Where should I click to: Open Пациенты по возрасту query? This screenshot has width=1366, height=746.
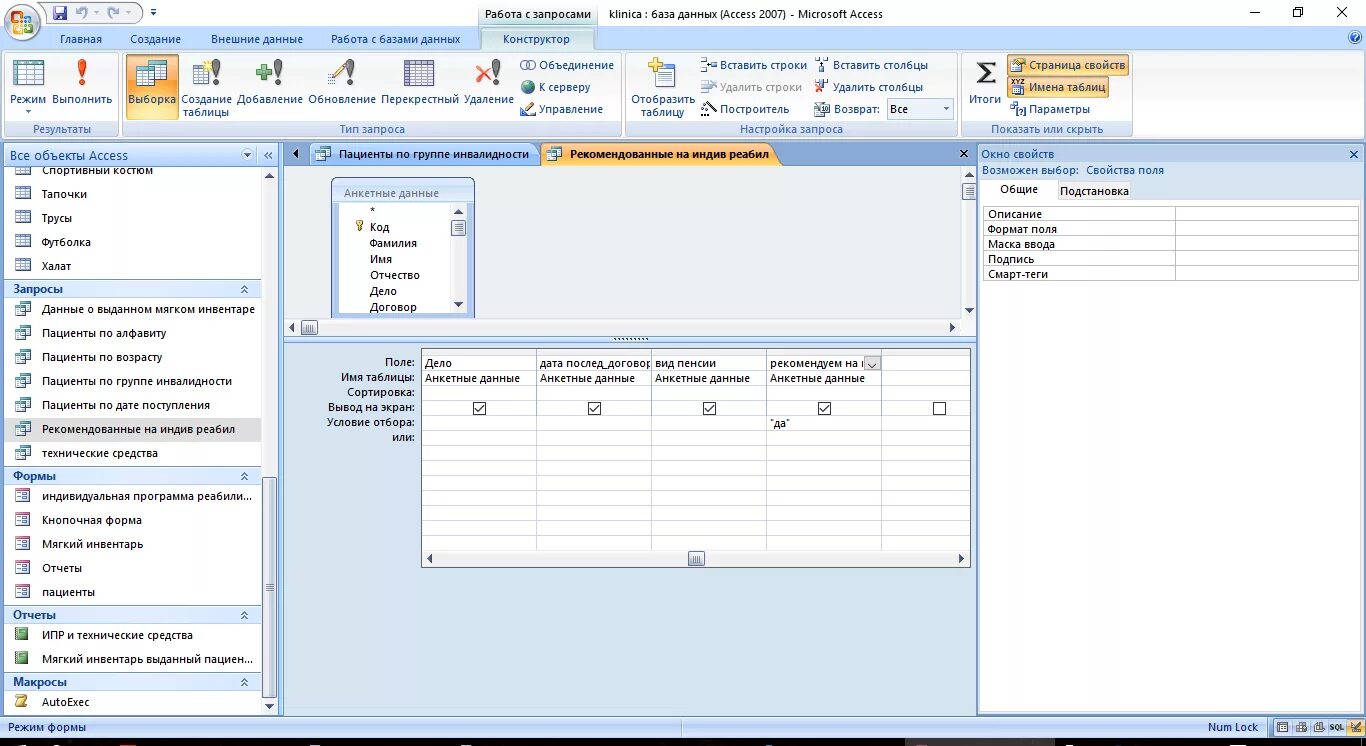tap(102, 357)
